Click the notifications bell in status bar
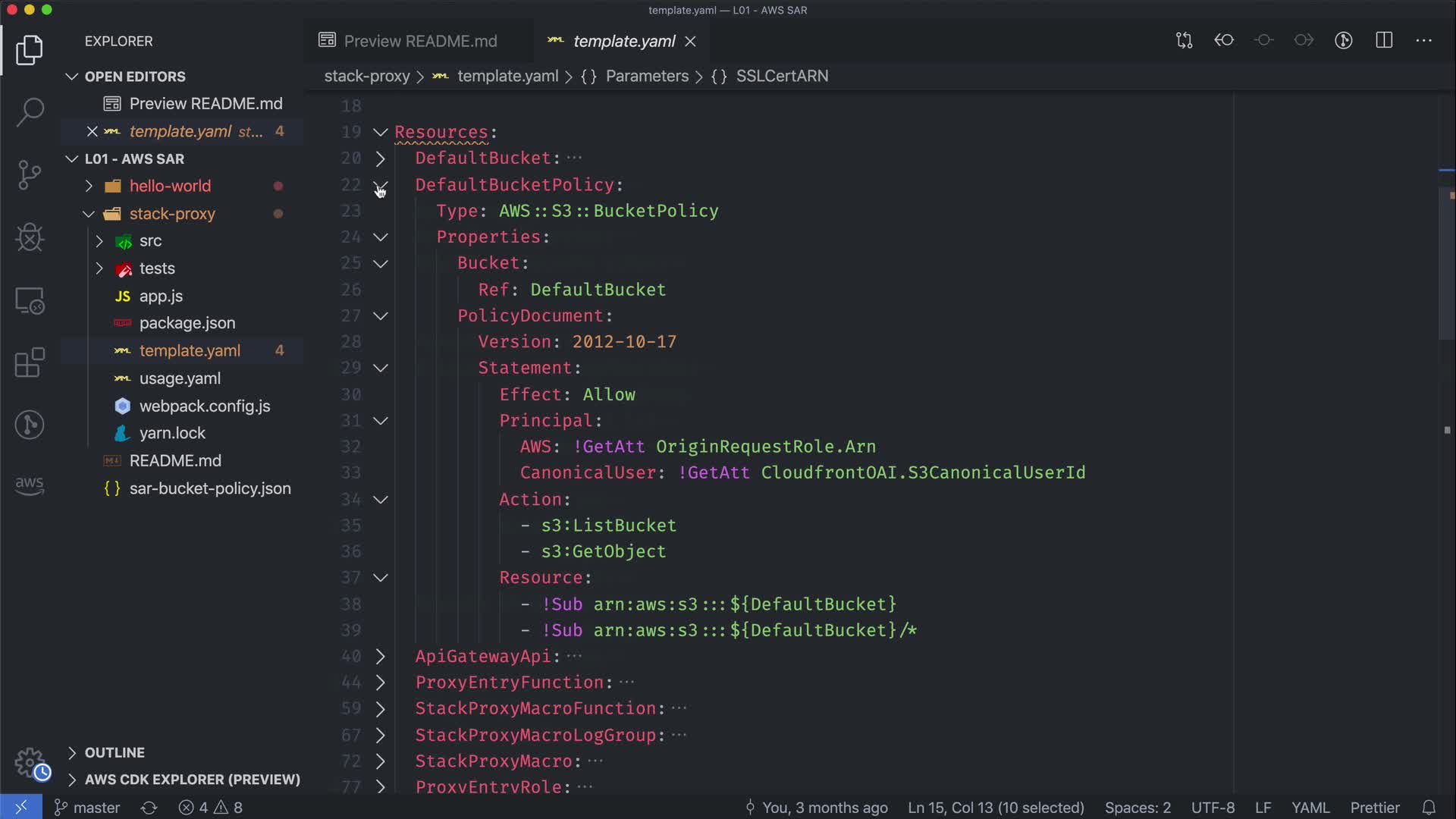 1429,808
